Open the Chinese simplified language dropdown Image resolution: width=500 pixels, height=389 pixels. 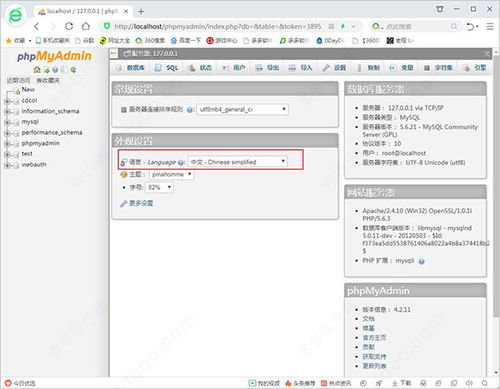click(238, 162)
